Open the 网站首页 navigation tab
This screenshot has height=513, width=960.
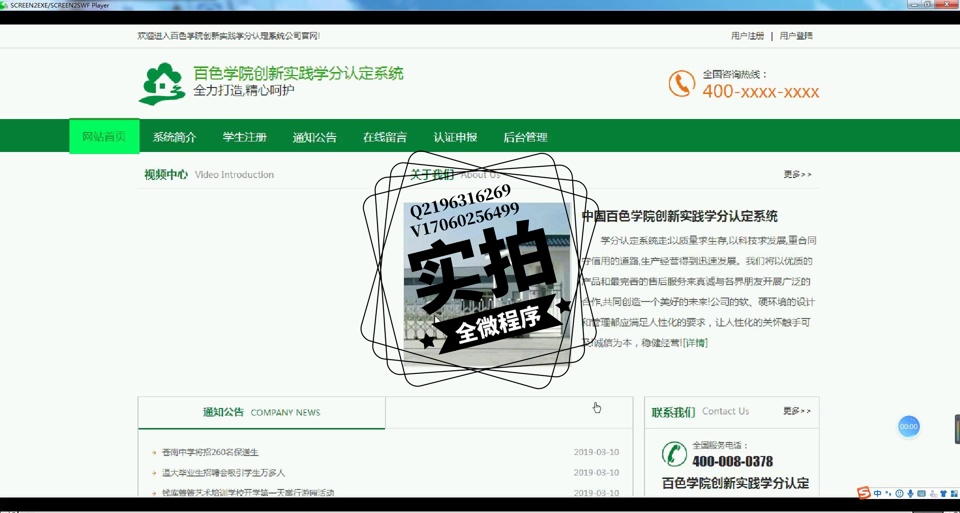click(104, 137)
